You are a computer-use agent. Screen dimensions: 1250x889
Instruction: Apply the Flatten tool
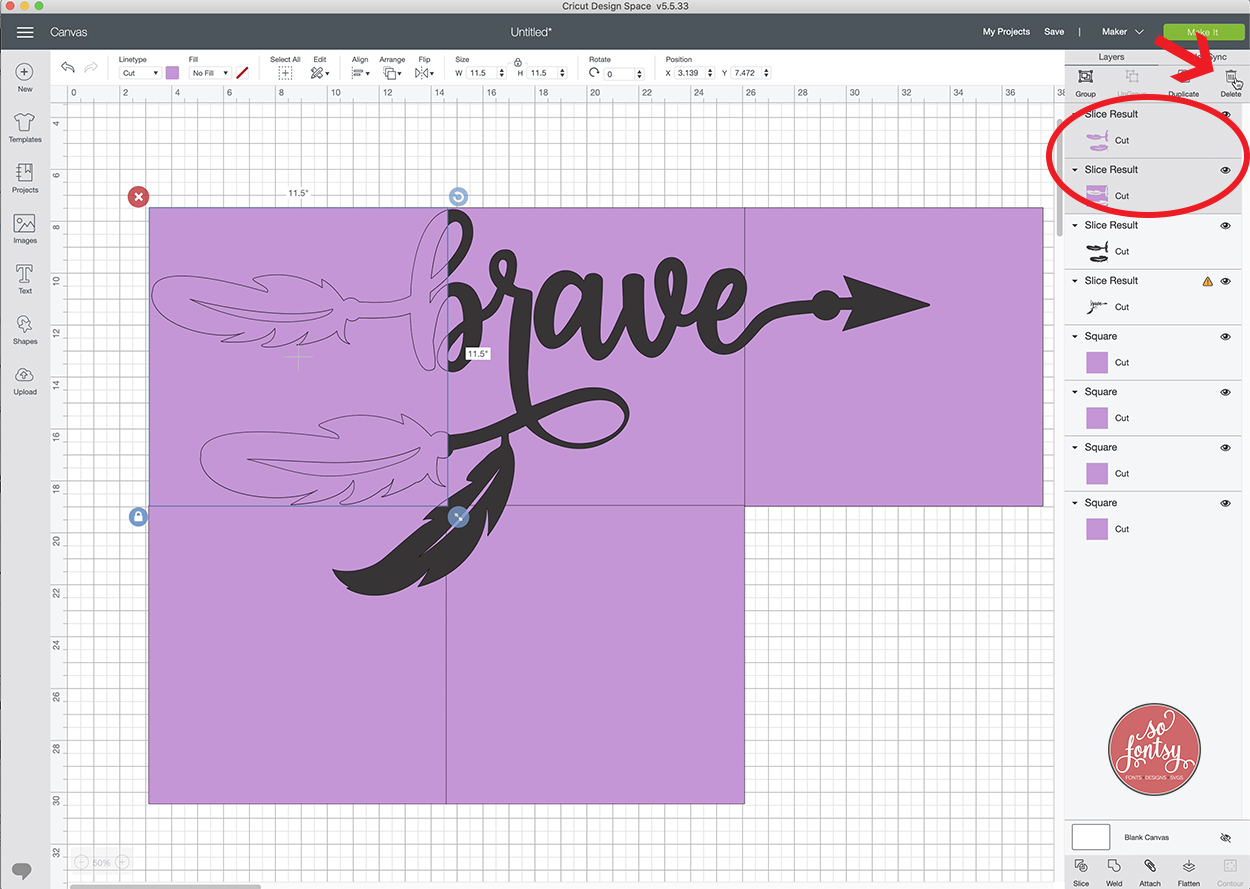(1189, 872)
